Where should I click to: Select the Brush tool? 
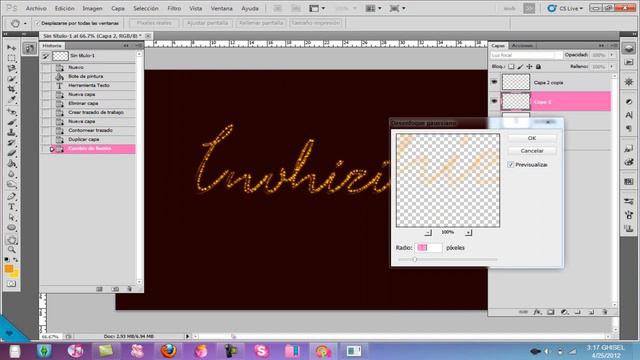tap(11, 122)
